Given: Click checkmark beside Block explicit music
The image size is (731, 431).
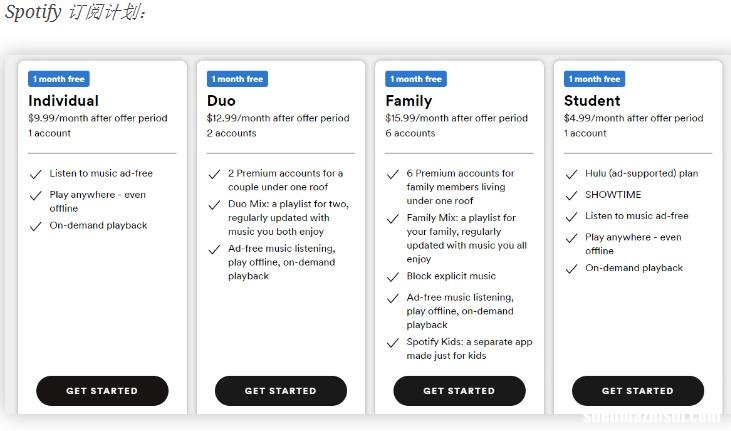Looking at the screenshot, I should coord(393,277).
